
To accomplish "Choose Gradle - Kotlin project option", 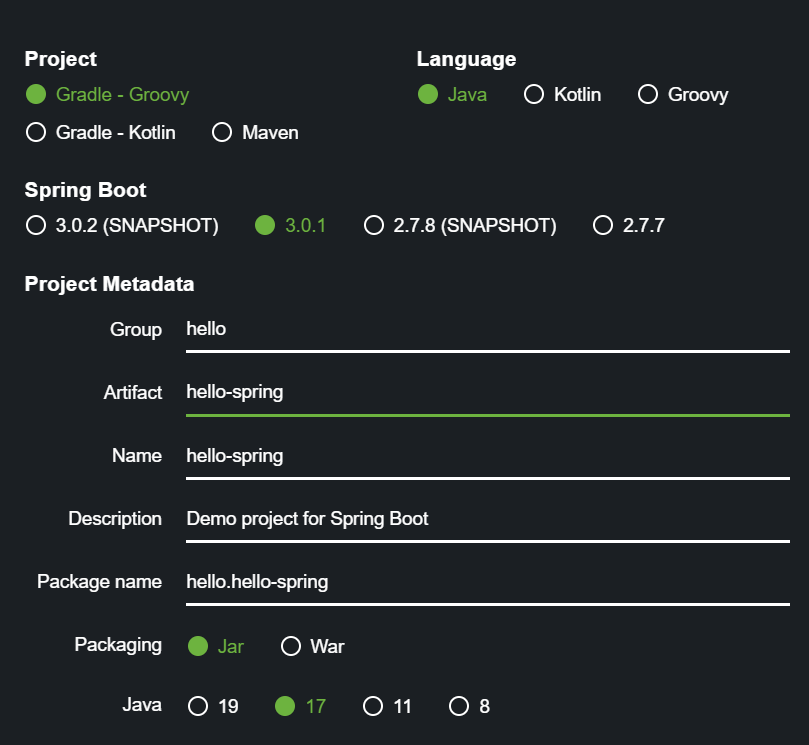I will (x=36, y=132).
